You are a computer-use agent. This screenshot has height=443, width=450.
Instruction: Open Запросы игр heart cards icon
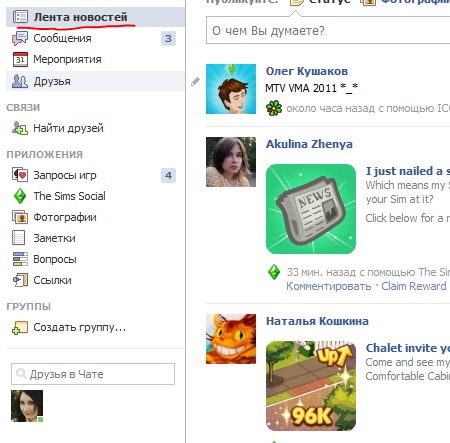[20, 175]
